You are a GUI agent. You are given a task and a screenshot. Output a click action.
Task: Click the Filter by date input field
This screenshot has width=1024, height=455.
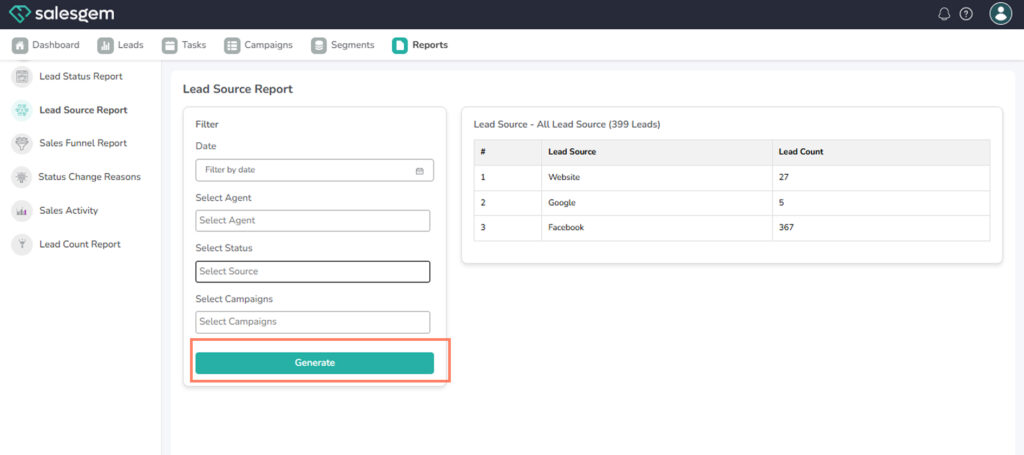(305, 171)
